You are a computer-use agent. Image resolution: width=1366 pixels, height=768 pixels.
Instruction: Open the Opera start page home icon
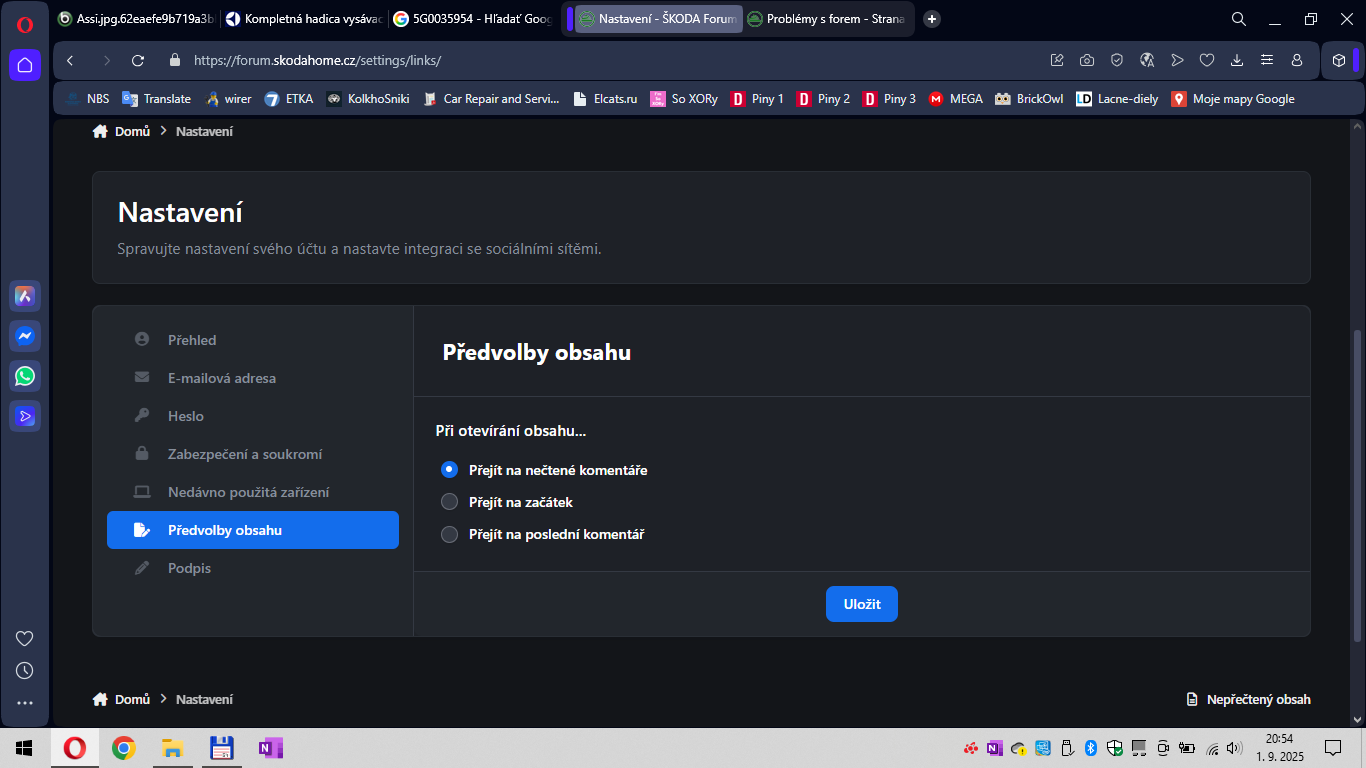click(x=25, y=65)
